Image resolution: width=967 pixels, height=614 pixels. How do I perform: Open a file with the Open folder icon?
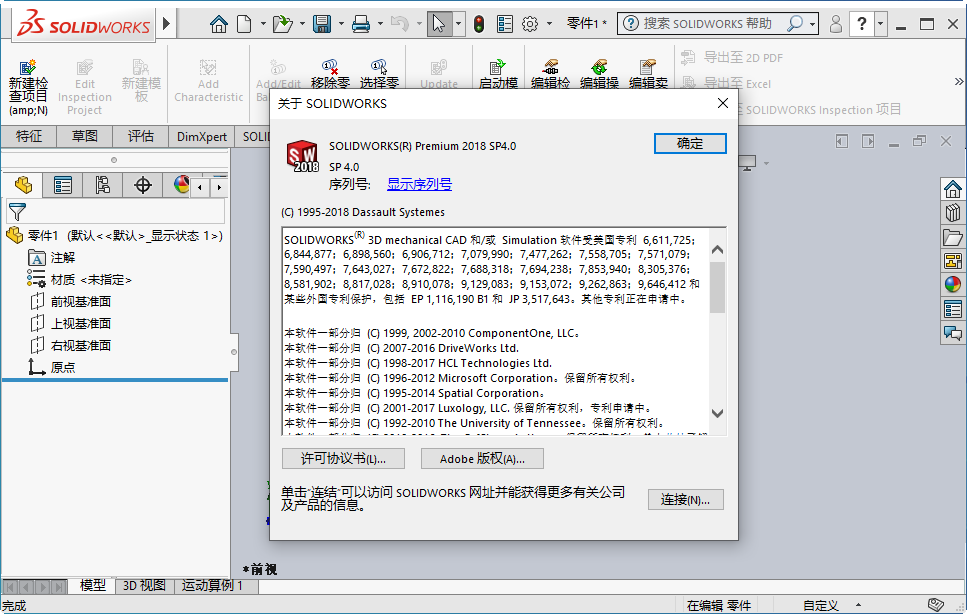(282, 24)
